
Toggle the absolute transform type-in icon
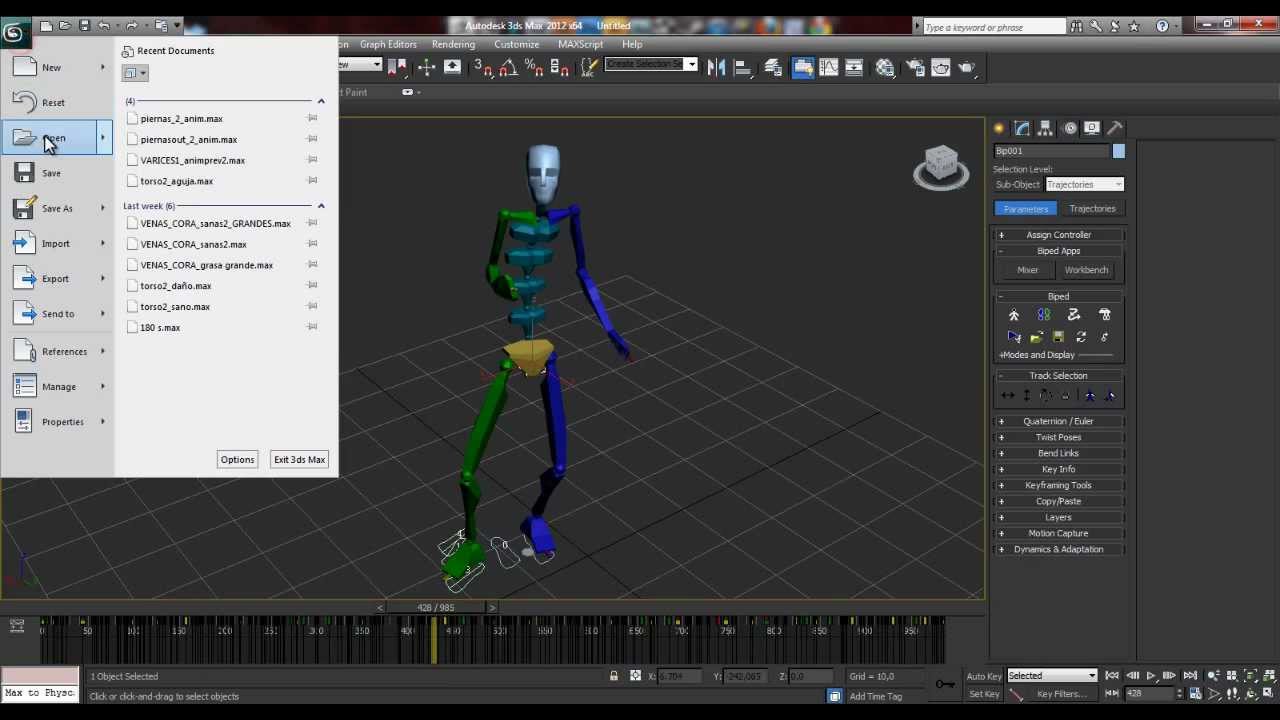tap(635, 676)
